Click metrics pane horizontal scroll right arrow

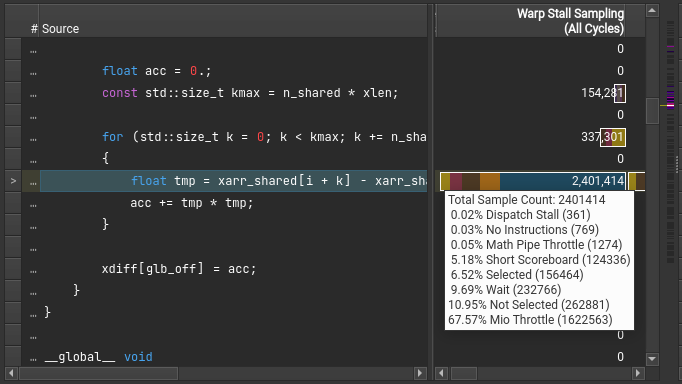pos(638,373)
